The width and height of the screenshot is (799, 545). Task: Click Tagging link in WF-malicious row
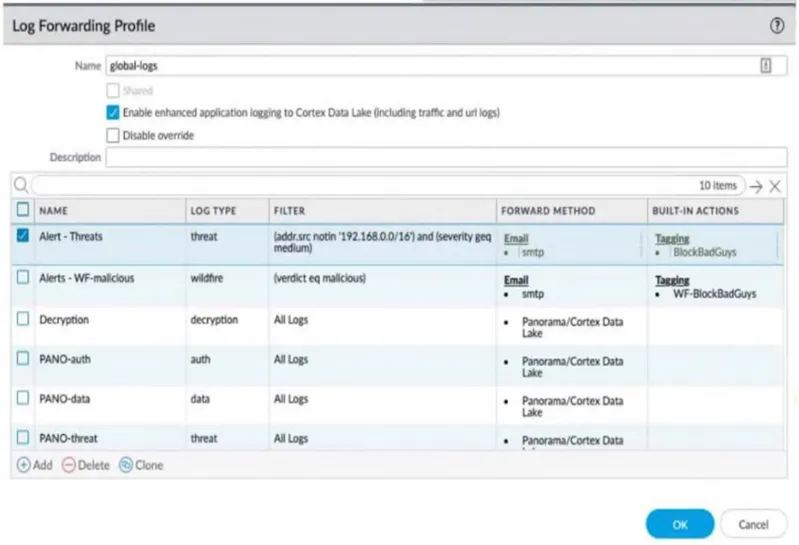(x=672, y=280)
